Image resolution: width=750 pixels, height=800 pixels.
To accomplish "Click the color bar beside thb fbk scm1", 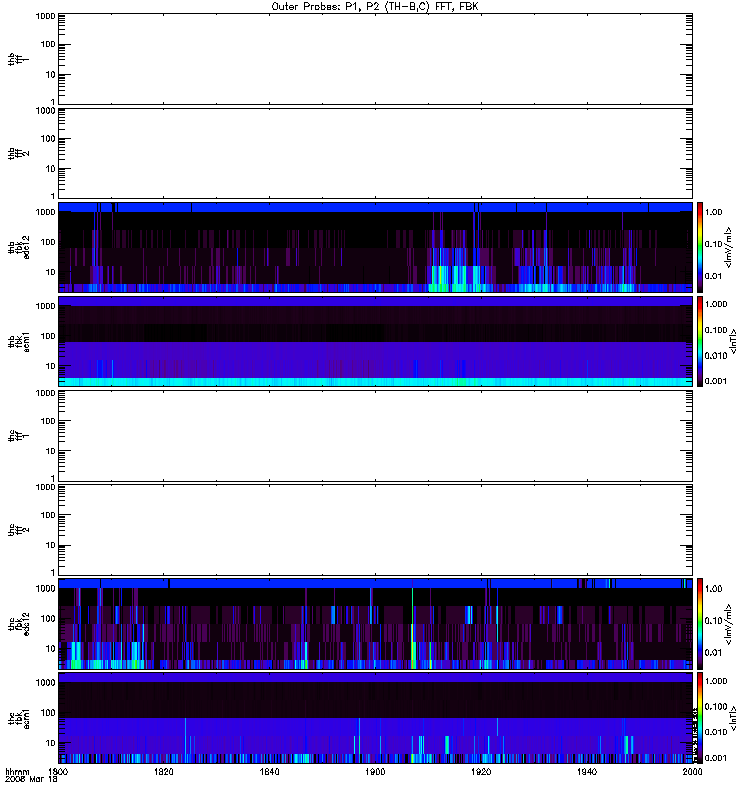I will 700,341.
